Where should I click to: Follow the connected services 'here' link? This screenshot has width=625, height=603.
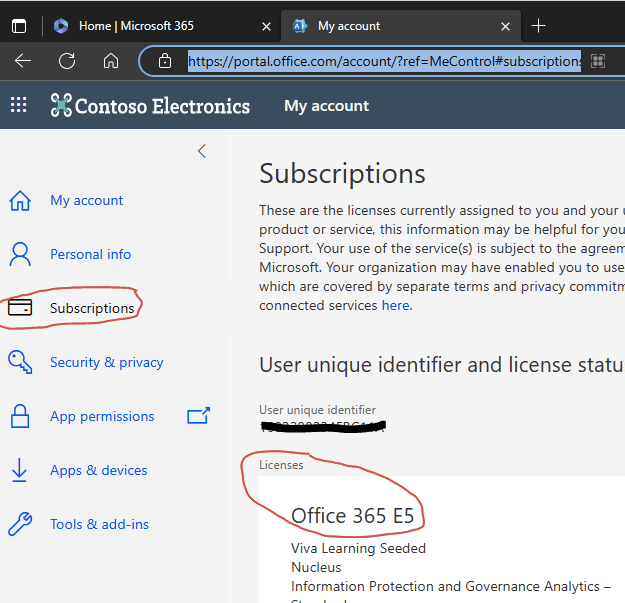click(397, 305)
